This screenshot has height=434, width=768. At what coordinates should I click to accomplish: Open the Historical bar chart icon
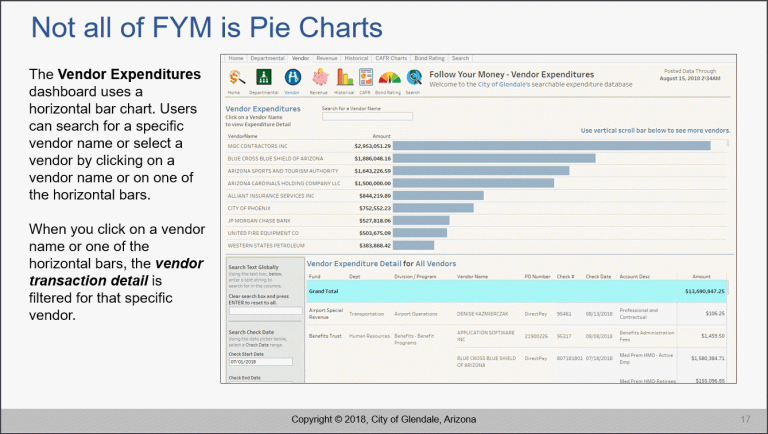tap(344, 78)
